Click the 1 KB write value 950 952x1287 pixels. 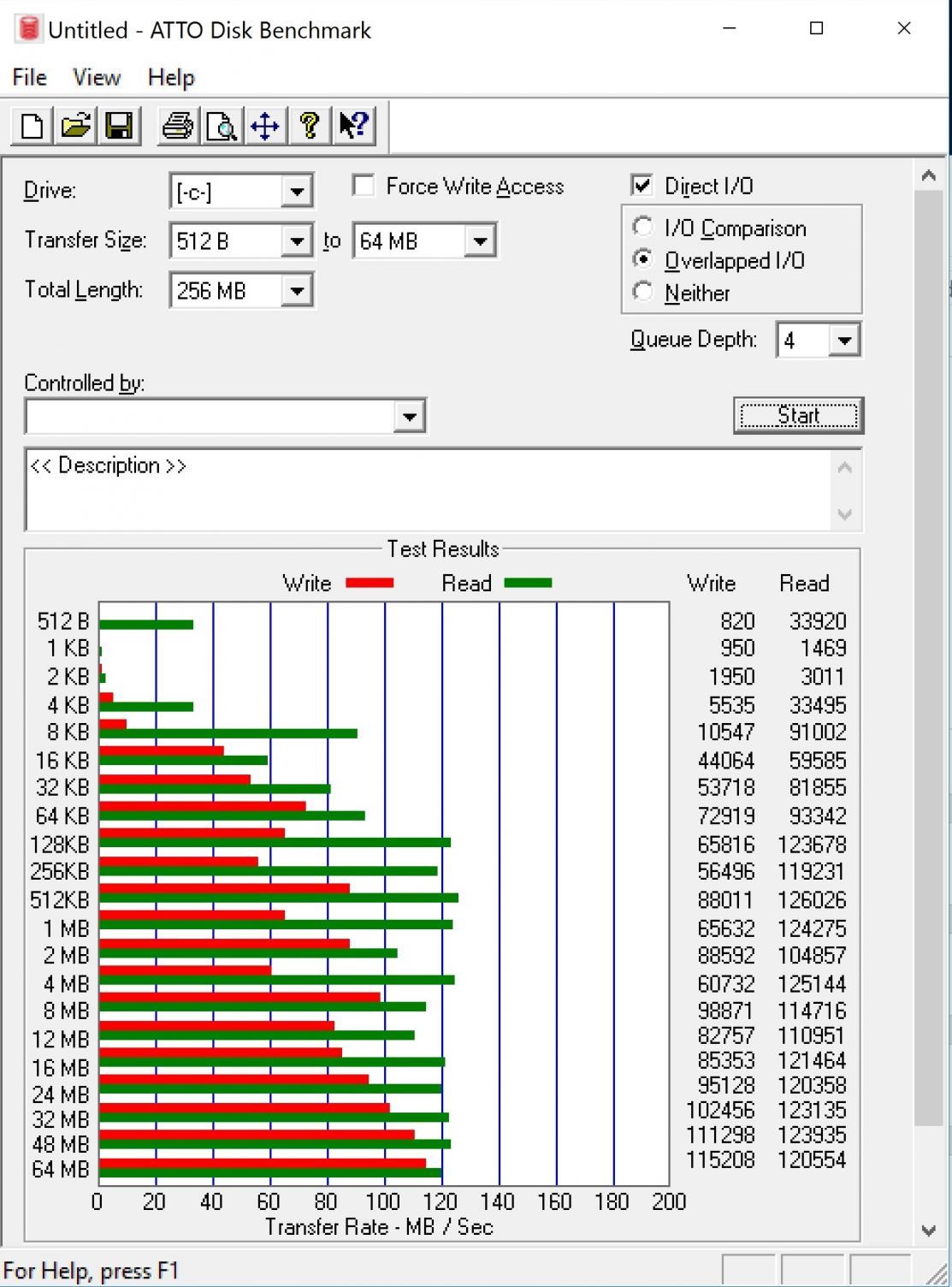[737, 648]
